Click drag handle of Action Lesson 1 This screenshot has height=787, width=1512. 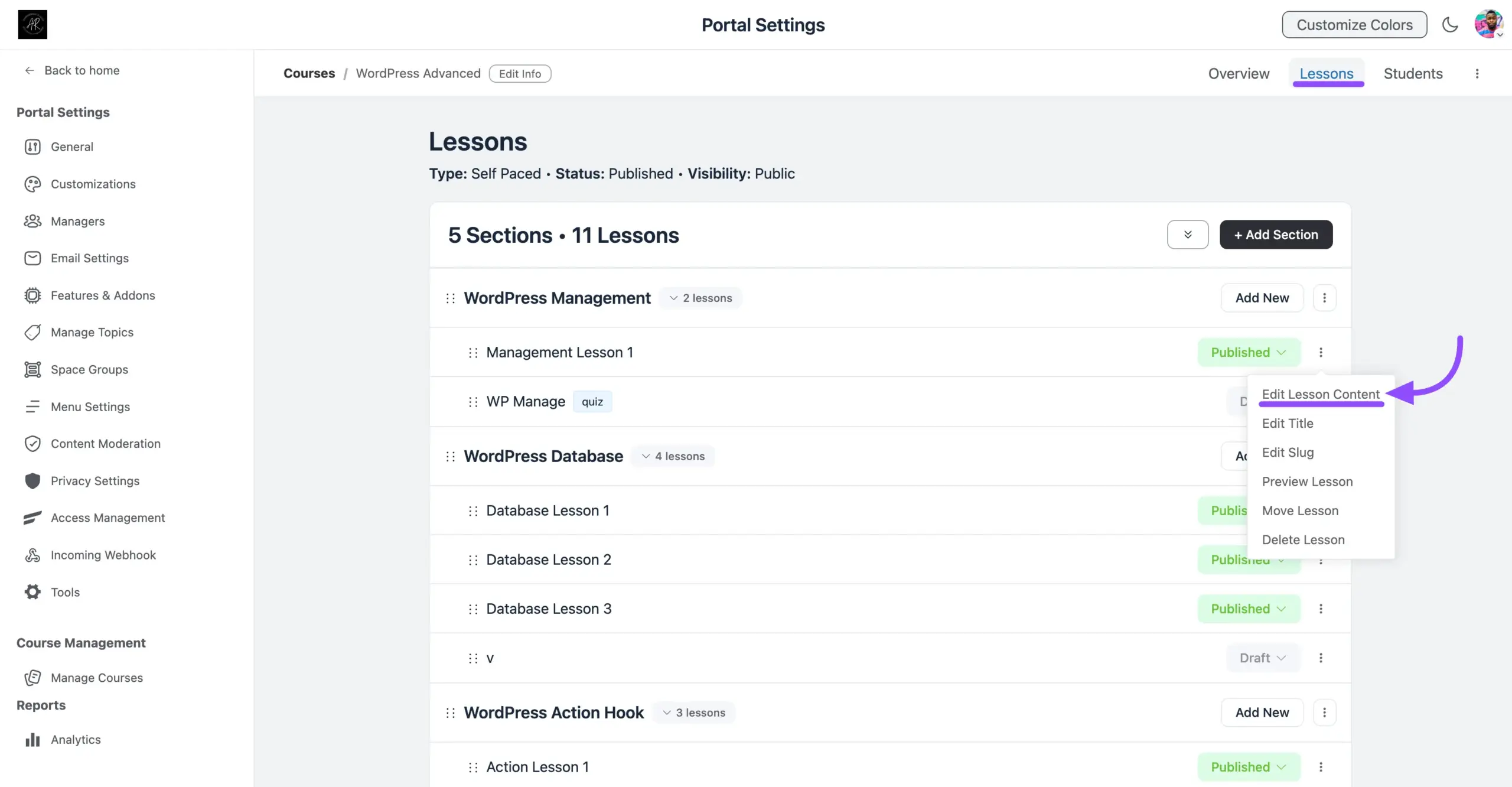472,768
